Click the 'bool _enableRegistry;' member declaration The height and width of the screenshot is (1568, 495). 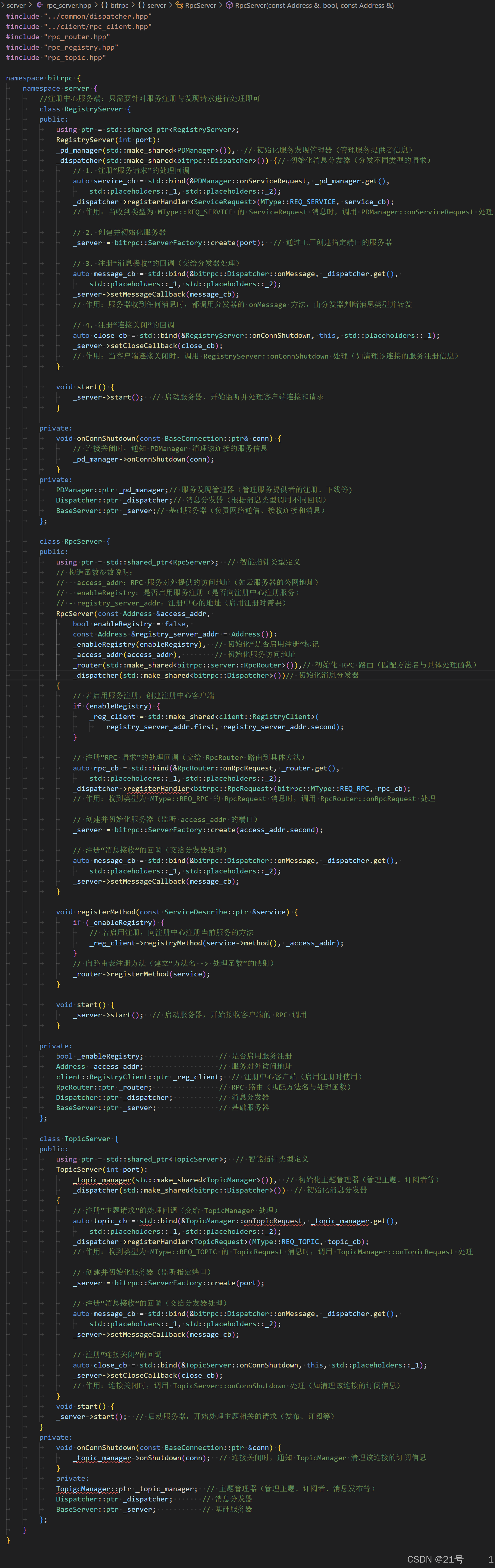pyautogui.click(x=174, y=1057)
